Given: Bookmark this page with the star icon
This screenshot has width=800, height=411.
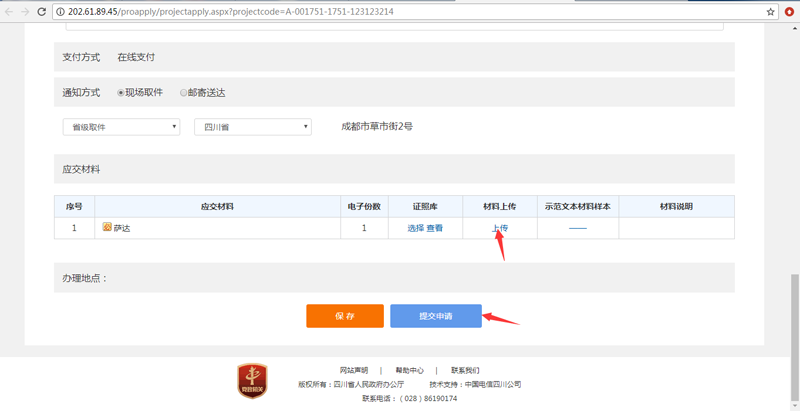Looking at the screenshot, I should pyautogui.click(x=770, y=12).
